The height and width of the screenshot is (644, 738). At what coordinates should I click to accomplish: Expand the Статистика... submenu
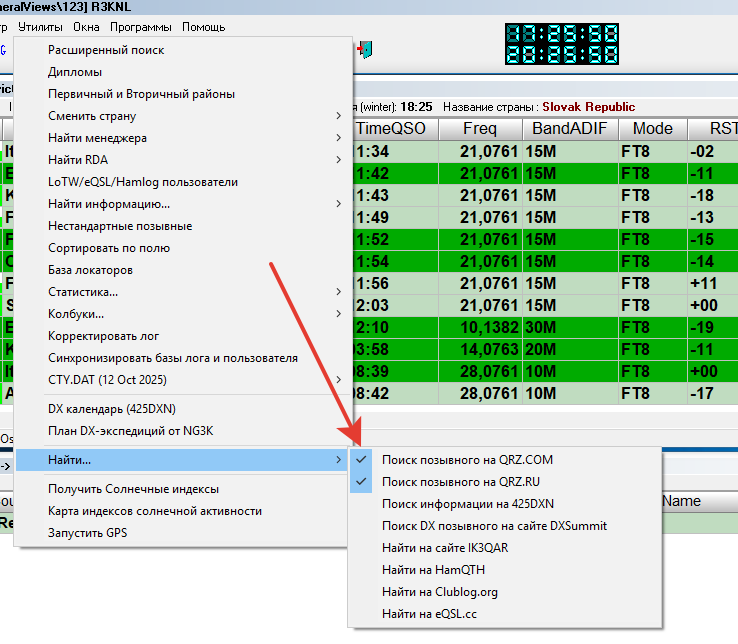coord(184,292)
